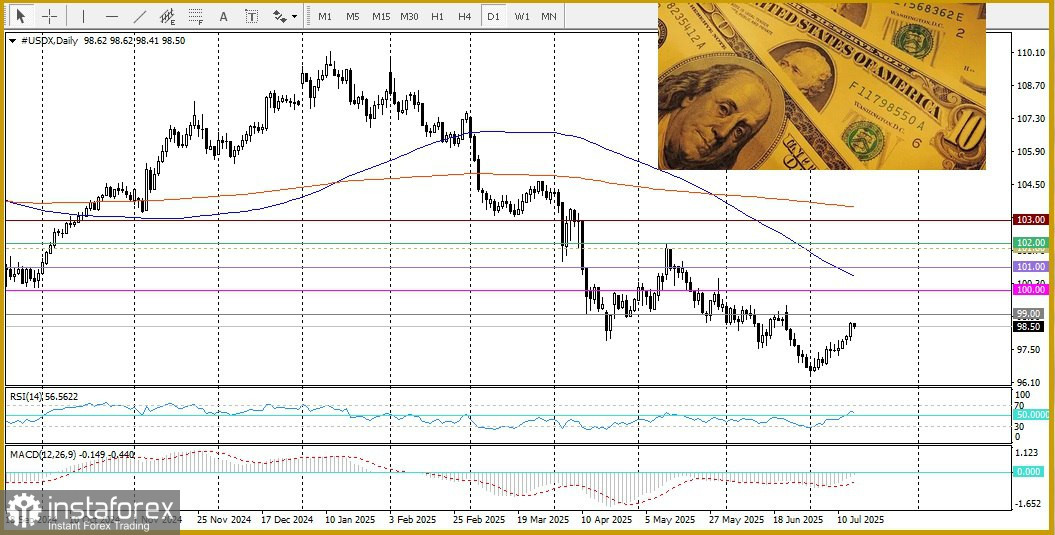Click the 107.30 price scale value
The width and height of the screenshot is (1055, 535).
click(x=1031, y=118)
